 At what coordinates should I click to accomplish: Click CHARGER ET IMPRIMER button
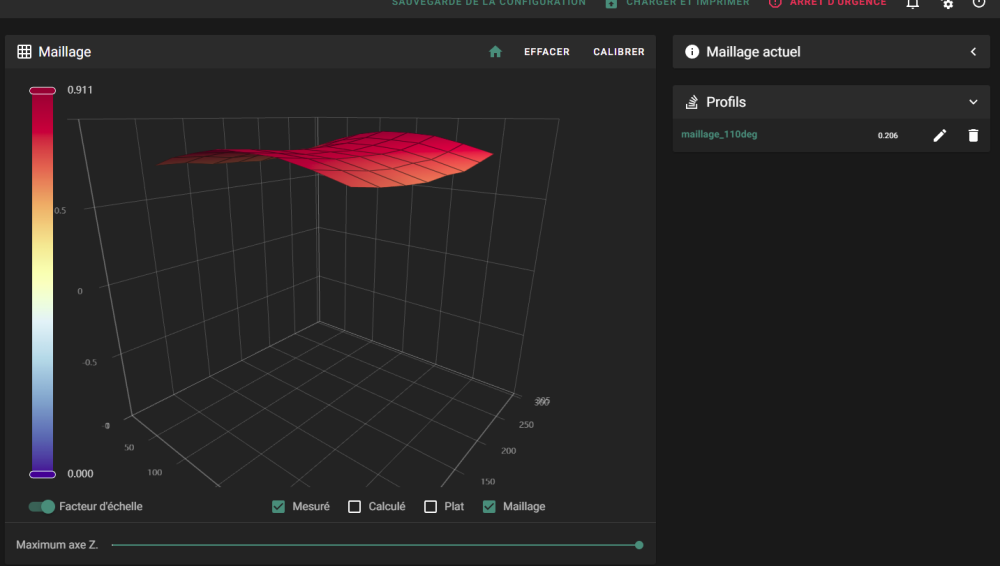[x=677, y=3]
